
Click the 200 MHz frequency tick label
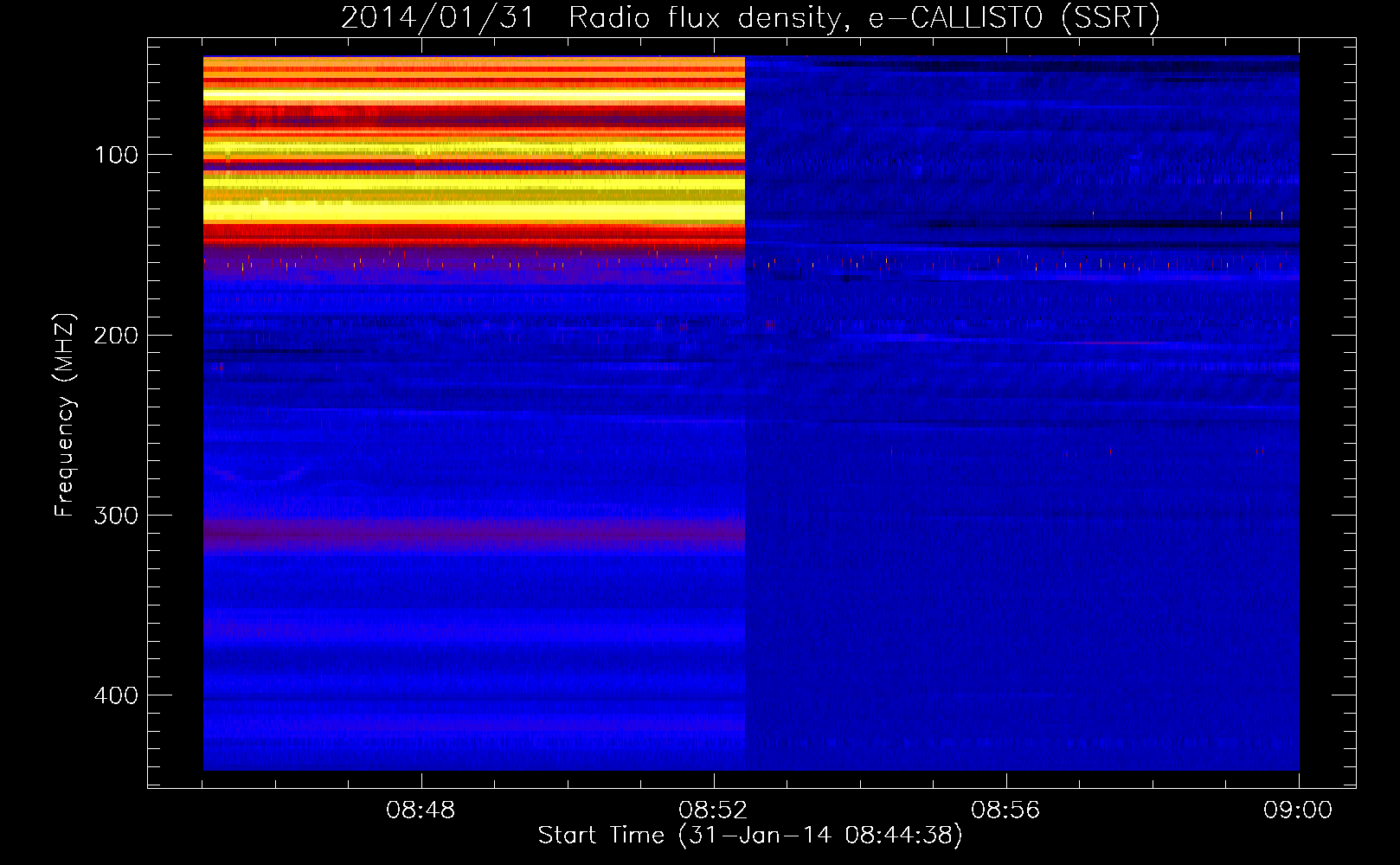point(116,336)
